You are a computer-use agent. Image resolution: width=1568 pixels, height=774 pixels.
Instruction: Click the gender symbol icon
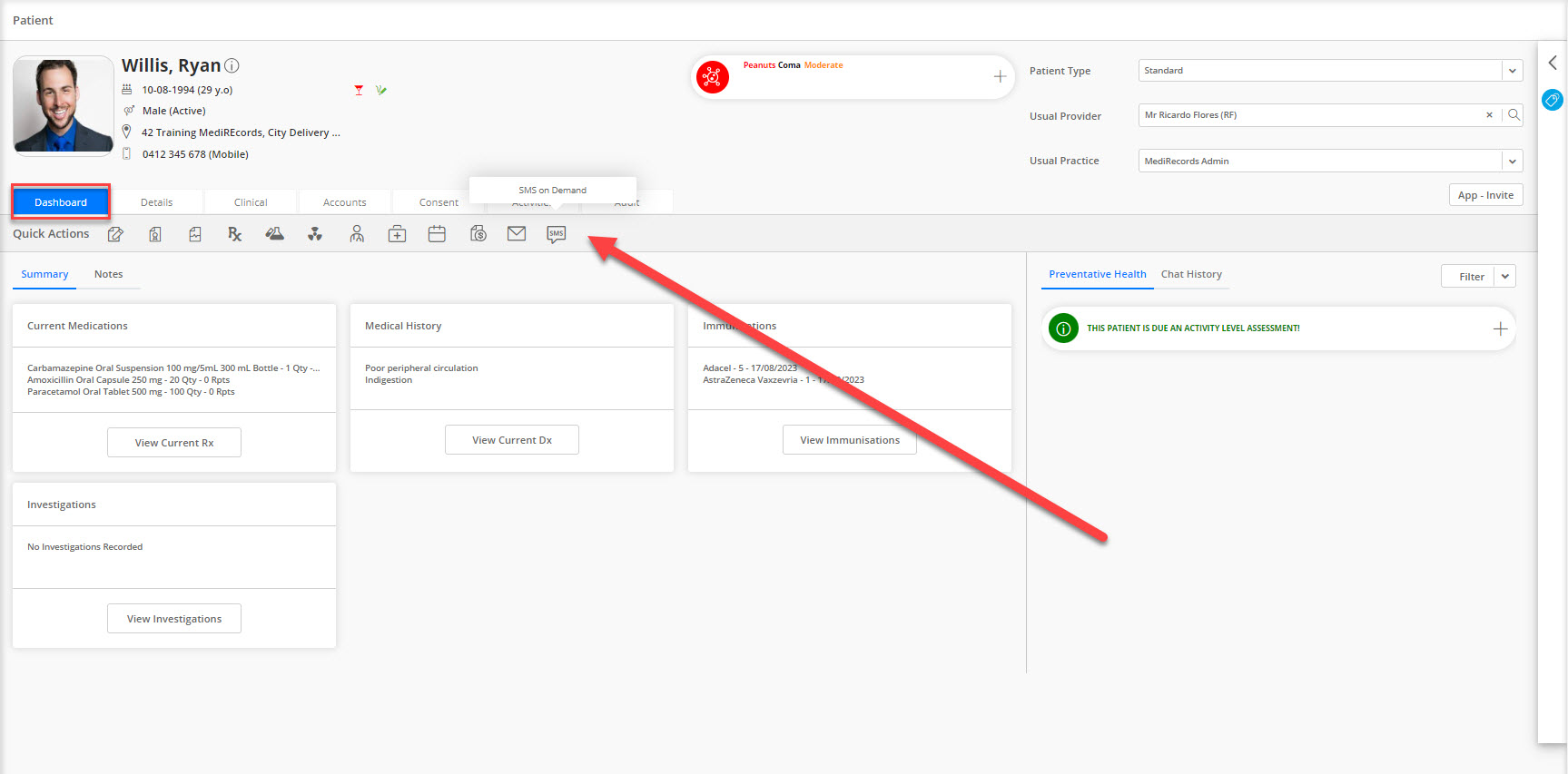click(x=128, y=111)
